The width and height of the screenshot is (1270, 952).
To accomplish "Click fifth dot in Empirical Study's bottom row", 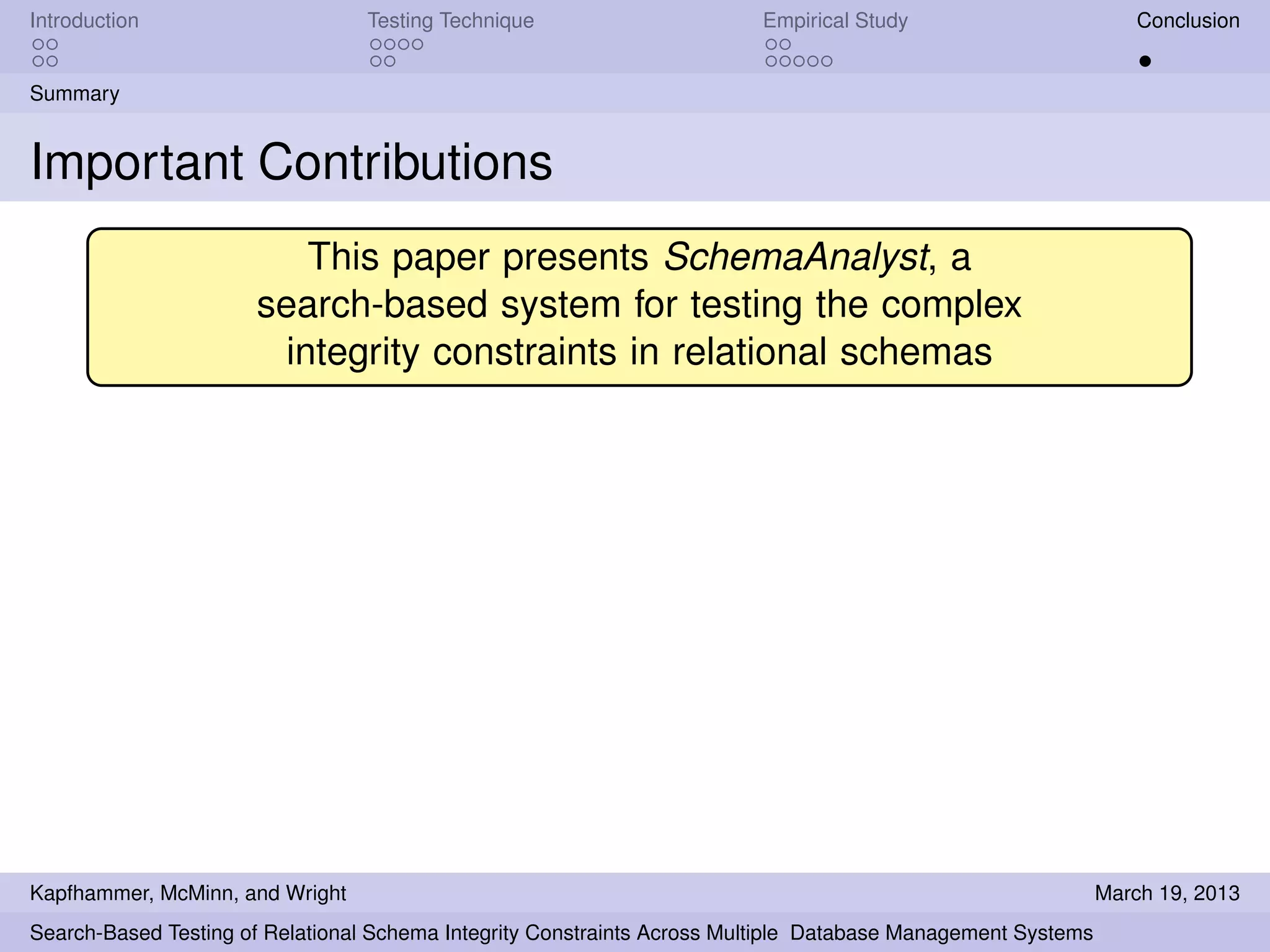I will (827, 61).
